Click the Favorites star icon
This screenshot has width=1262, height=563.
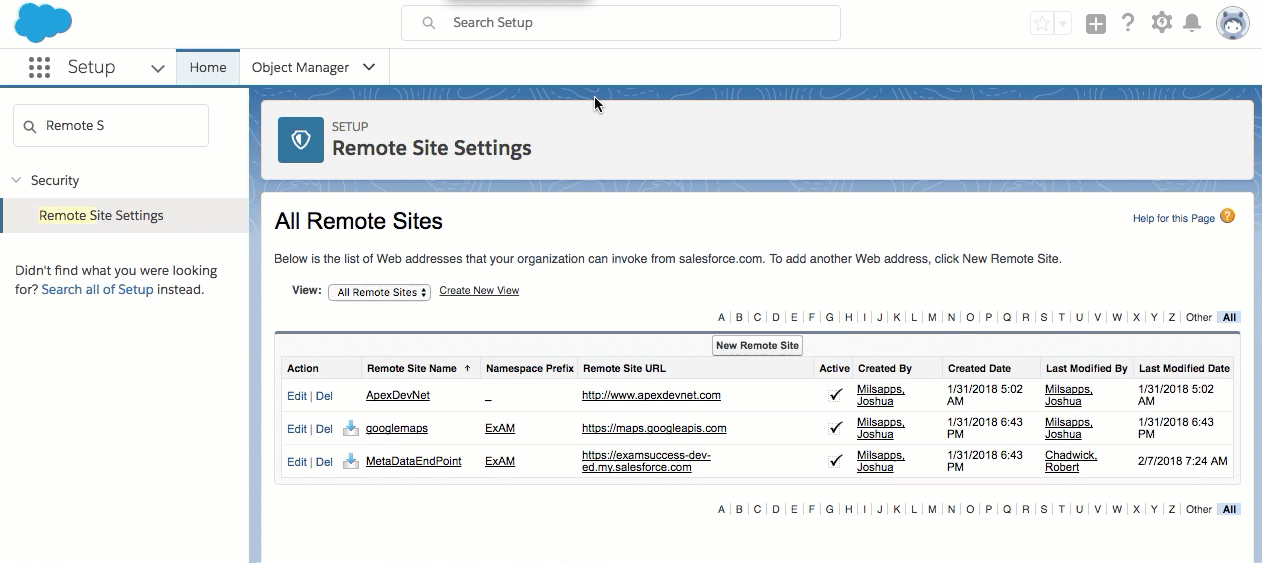tap(1042, 24)
